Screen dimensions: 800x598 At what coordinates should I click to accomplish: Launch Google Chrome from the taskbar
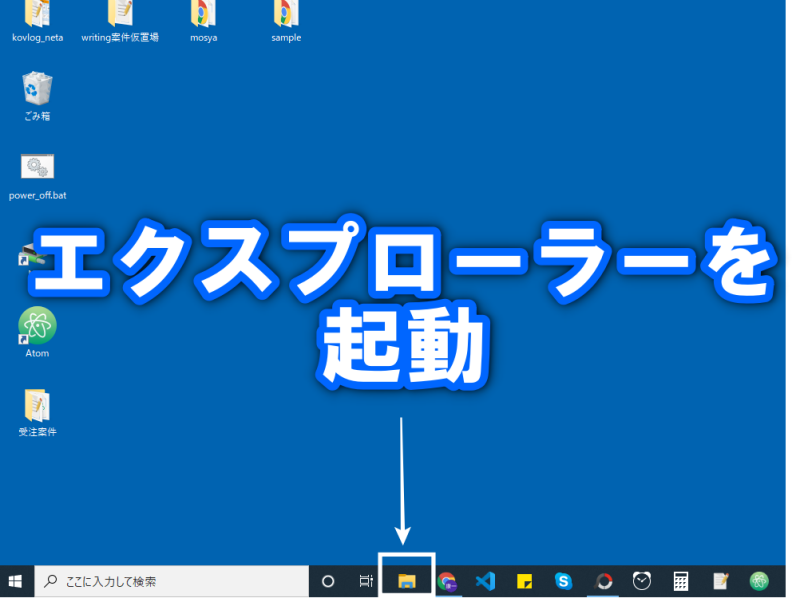point(447,581)
